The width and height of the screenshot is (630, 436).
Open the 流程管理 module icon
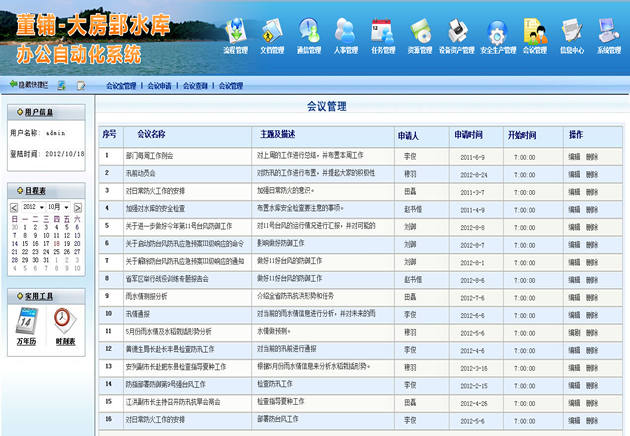pyautogui.click(x=235, y=30)
